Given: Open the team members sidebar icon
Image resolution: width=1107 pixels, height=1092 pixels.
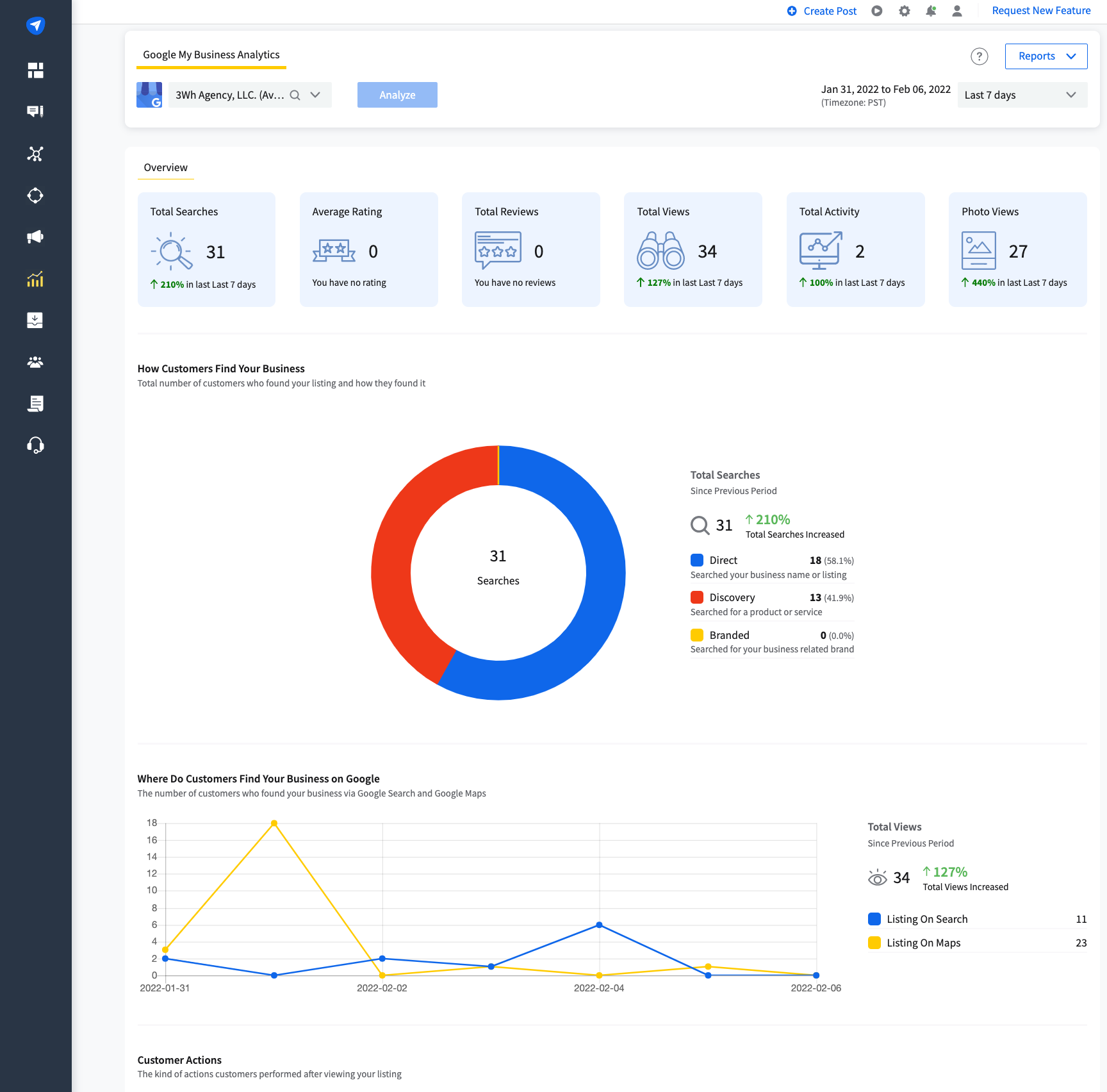Looking at the screenshot, I should click(35, 362).
